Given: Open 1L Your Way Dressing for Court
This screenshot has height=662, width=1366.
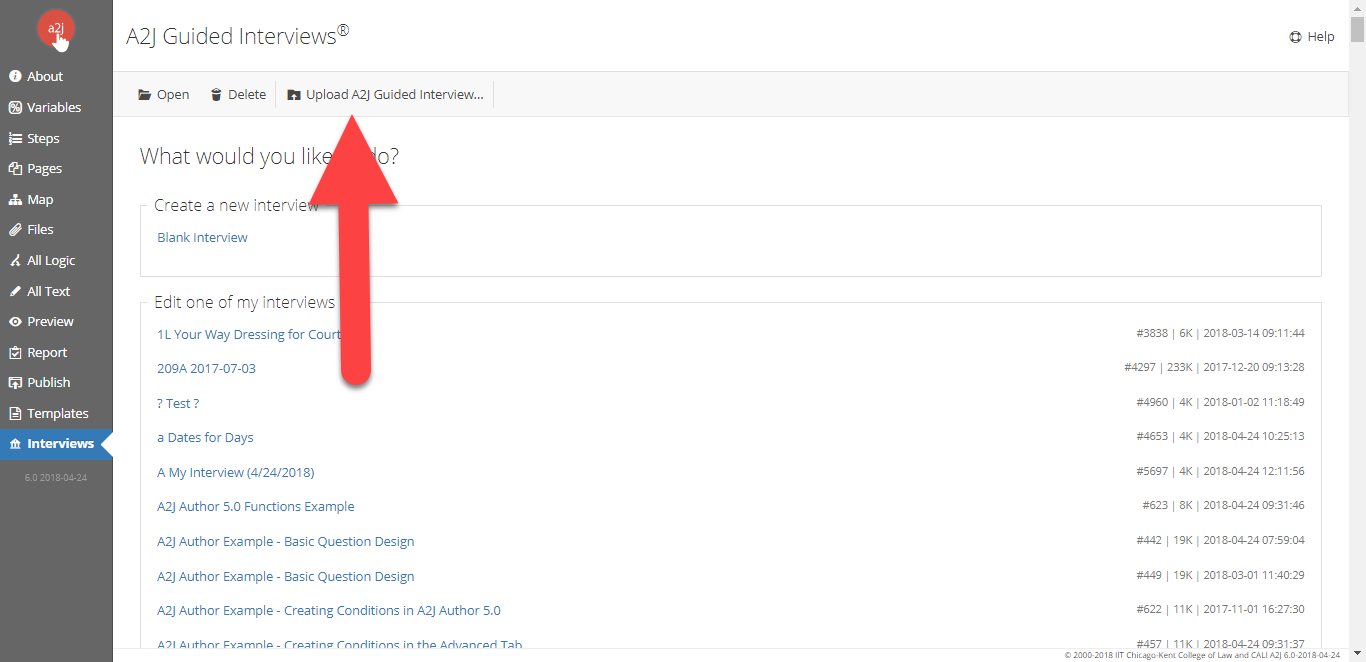Looking at the screenshot, I should coord(249,334).
